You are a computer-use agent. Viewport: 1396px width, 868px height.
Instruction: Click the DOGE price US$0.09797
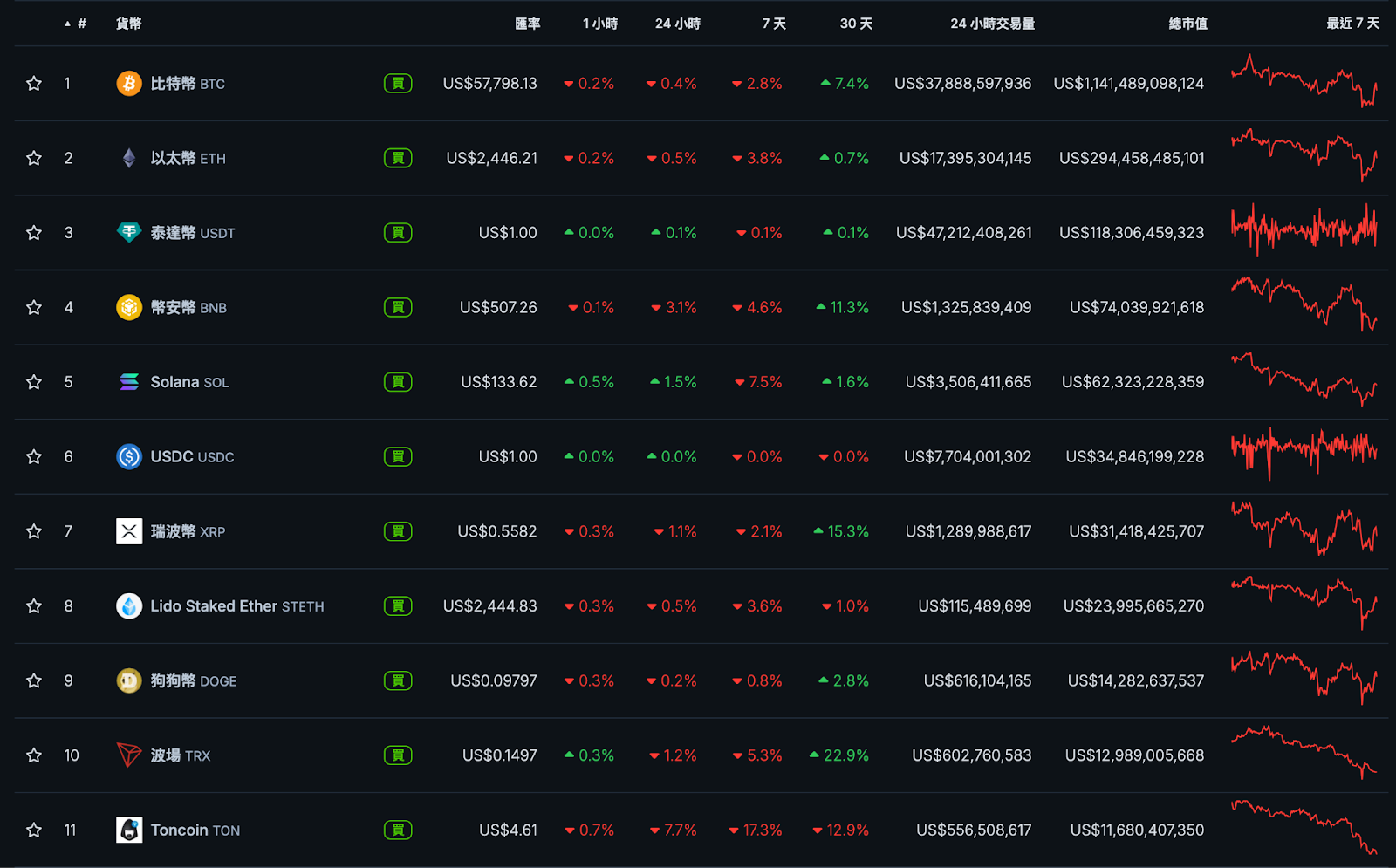pos(494,680)
